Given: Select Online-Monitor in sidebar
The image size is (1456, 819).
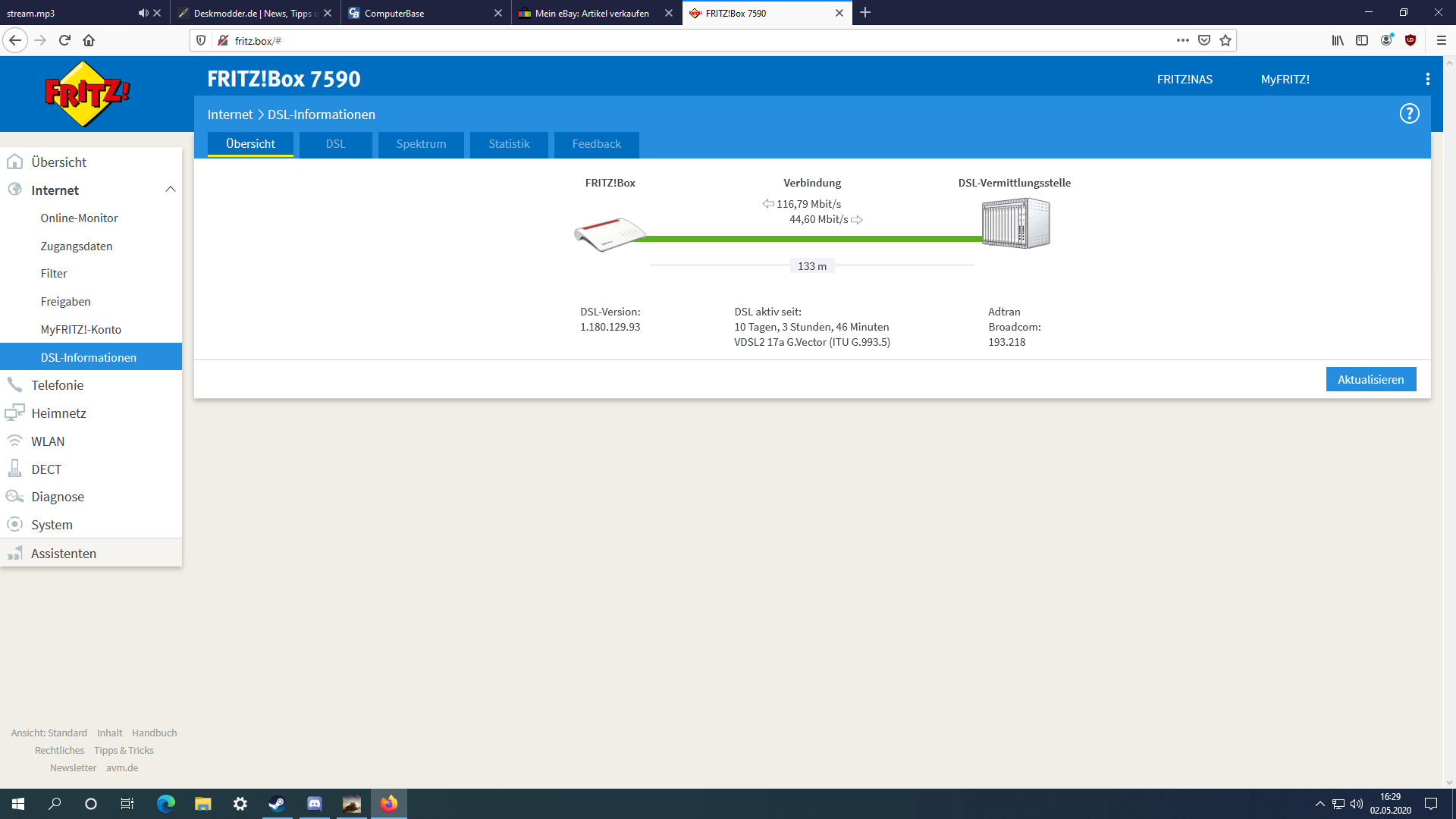Looking at the screenshot, I should tap(79, 218).
